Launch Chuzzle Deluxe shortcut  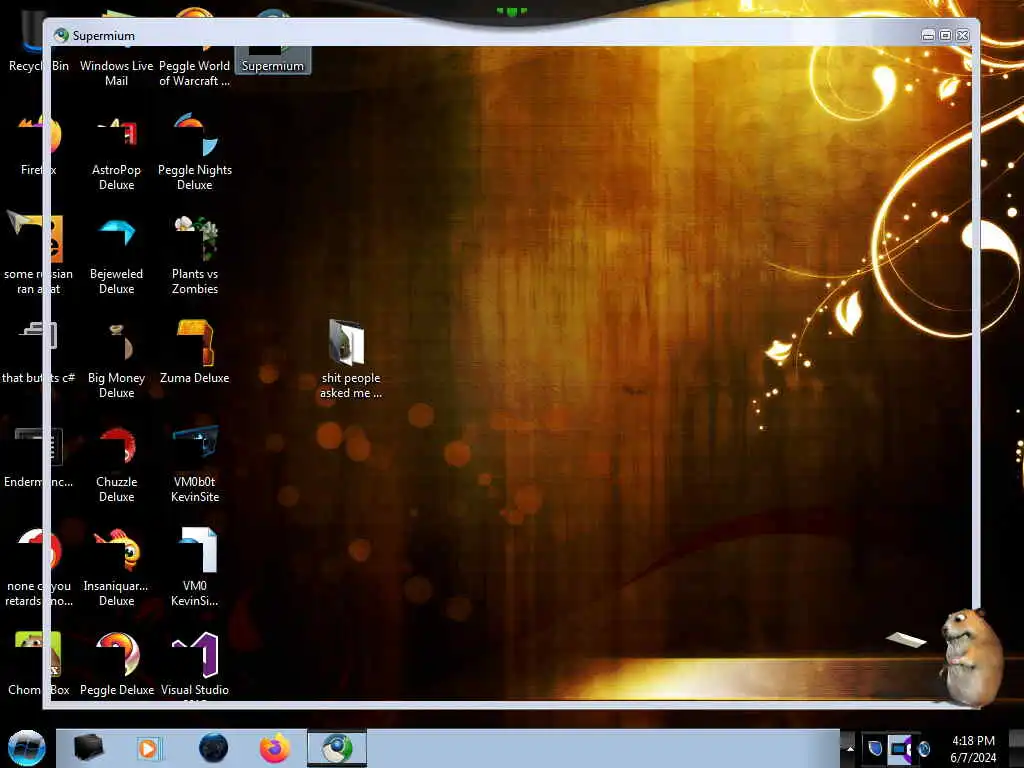pyautogui.click(x=116, y=464)
